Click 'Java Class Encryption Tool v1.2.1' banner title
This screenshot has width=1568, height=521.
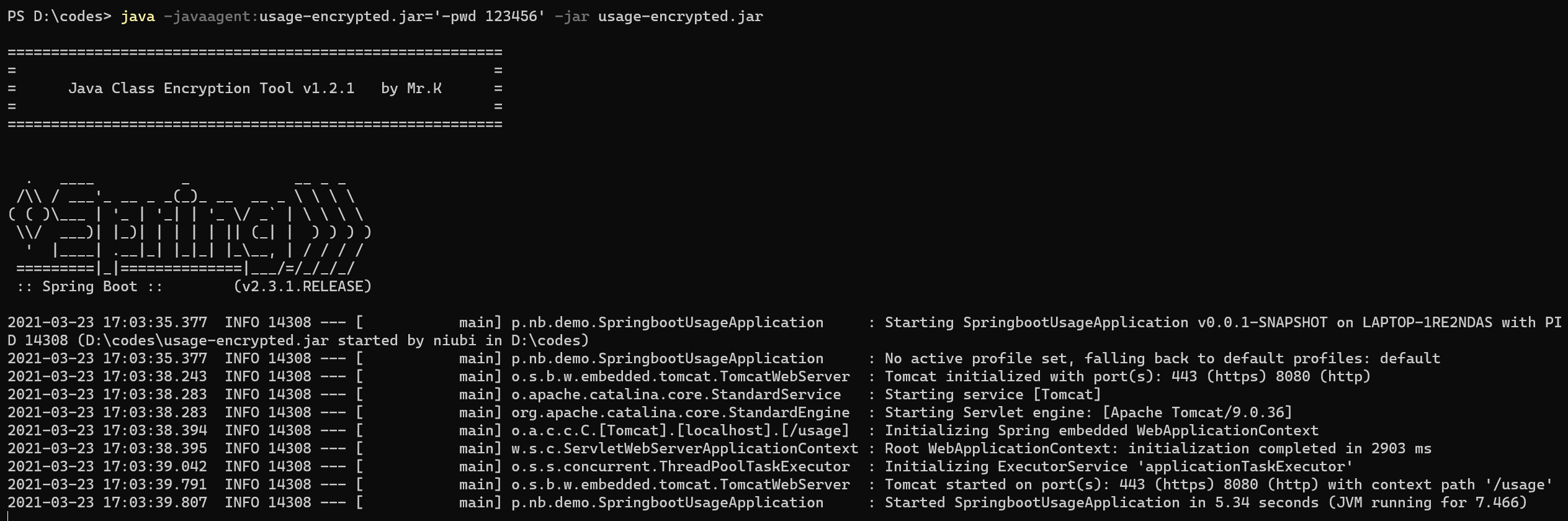tap(212, 89)
